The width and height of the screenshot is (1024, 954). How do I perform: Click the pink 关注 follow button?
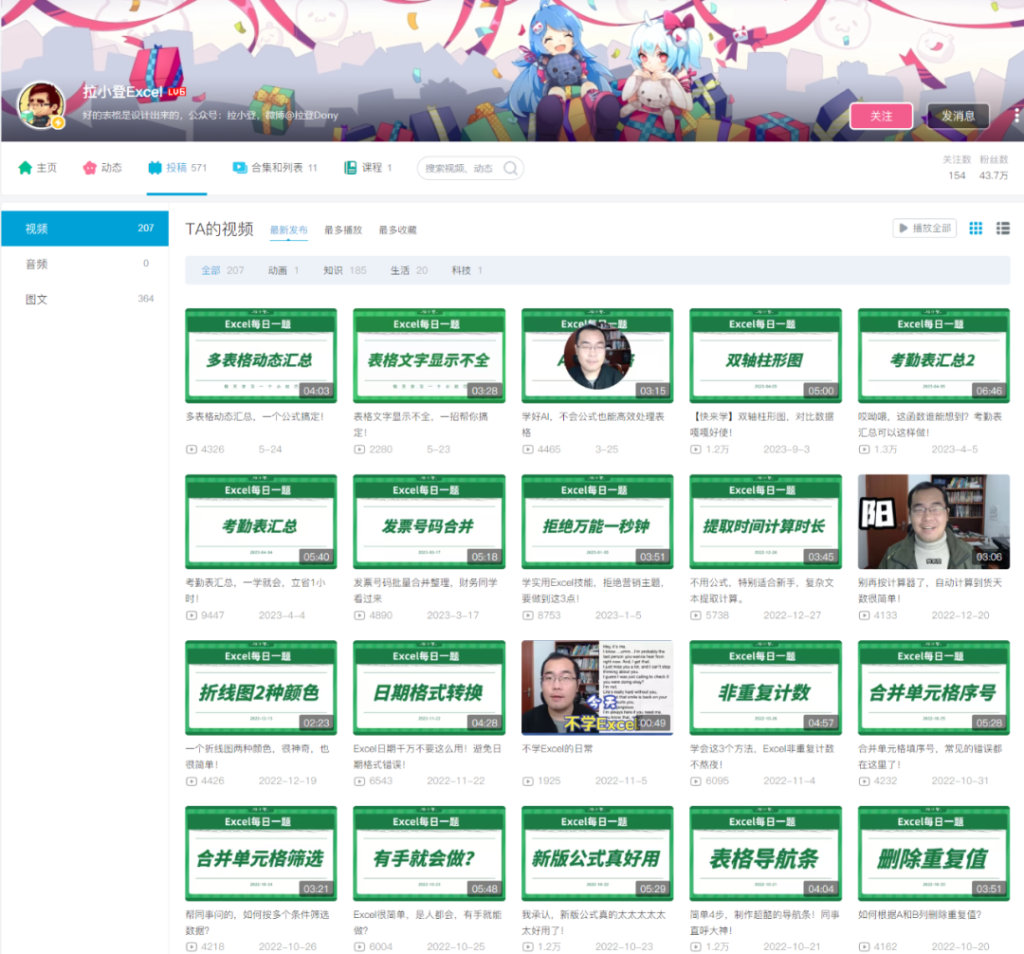(x=881, y=116)
